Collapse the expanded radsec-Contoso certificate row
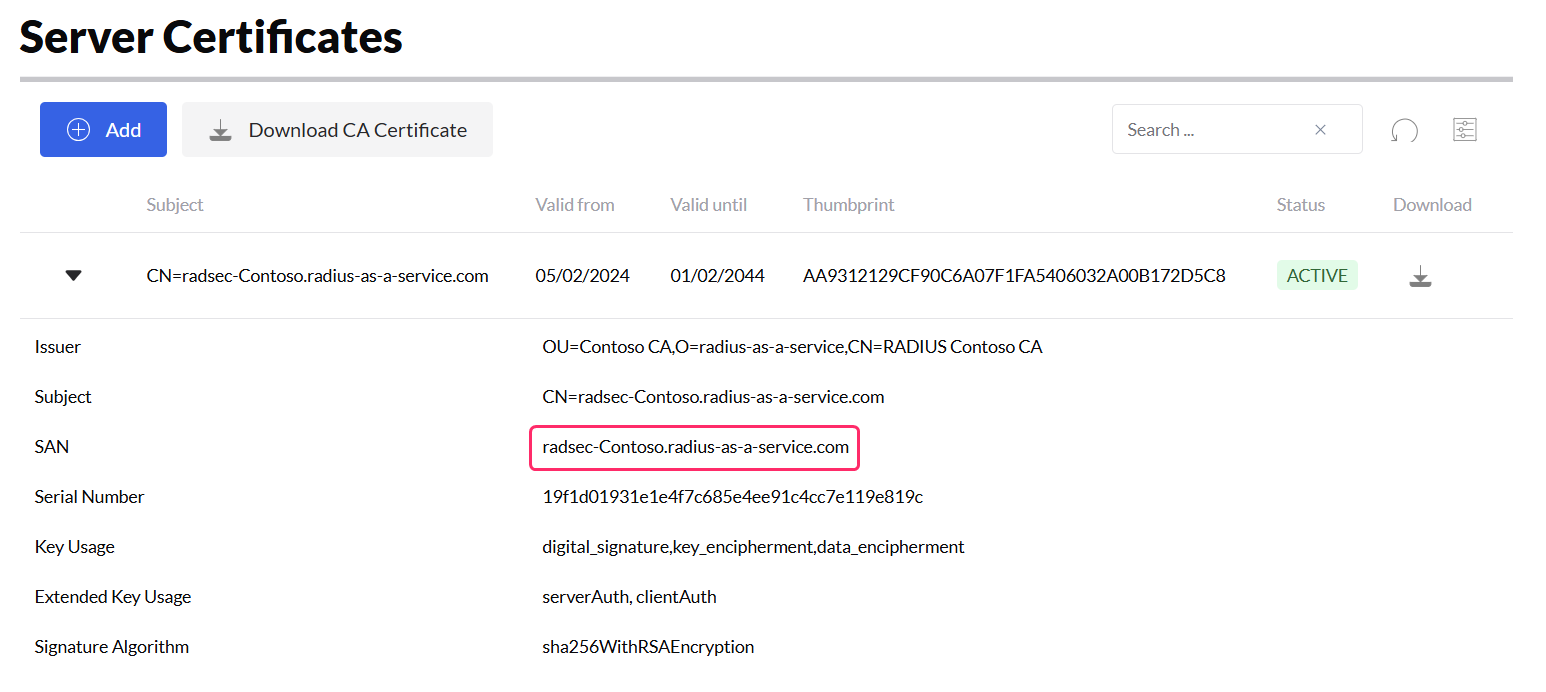The width and height of the screenshot is (1546, 692). (73, 276)
